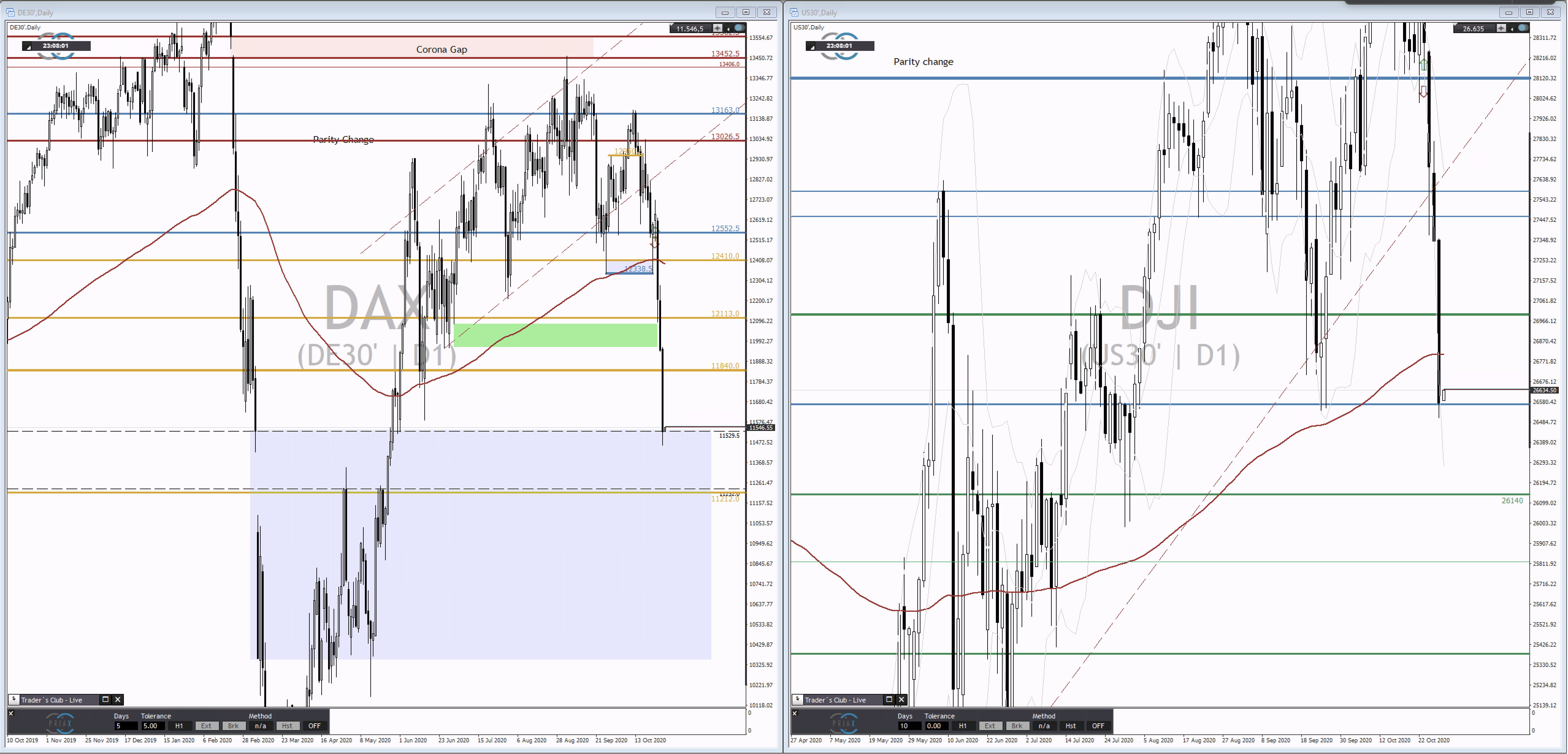The height and width of the screenshot is (754, 1568).
Task: Click the left arrow in US30 price widget
Action: pos(1512,28)
